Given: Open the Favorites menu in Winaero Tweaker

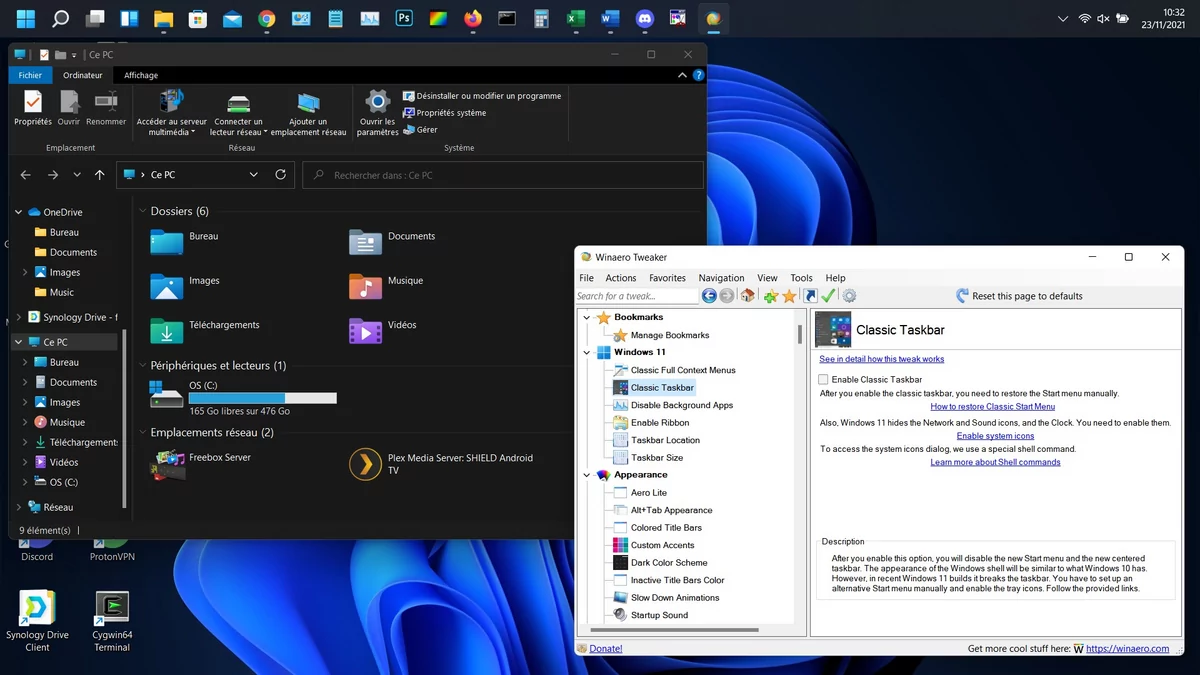Looking at the screenshot, I should pos(667,278).
